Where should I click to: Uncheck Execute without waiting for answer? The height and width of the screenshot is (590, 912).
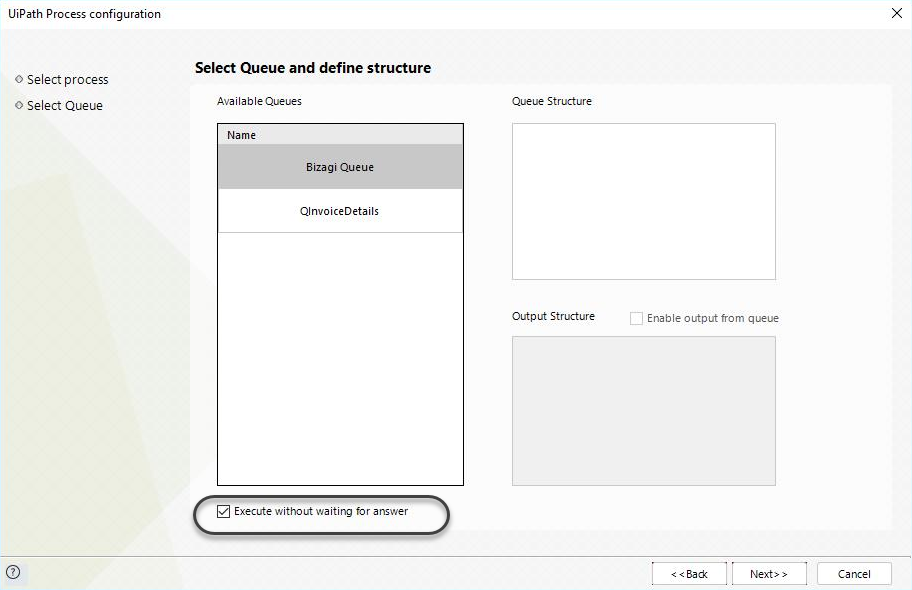pos(223,511)
